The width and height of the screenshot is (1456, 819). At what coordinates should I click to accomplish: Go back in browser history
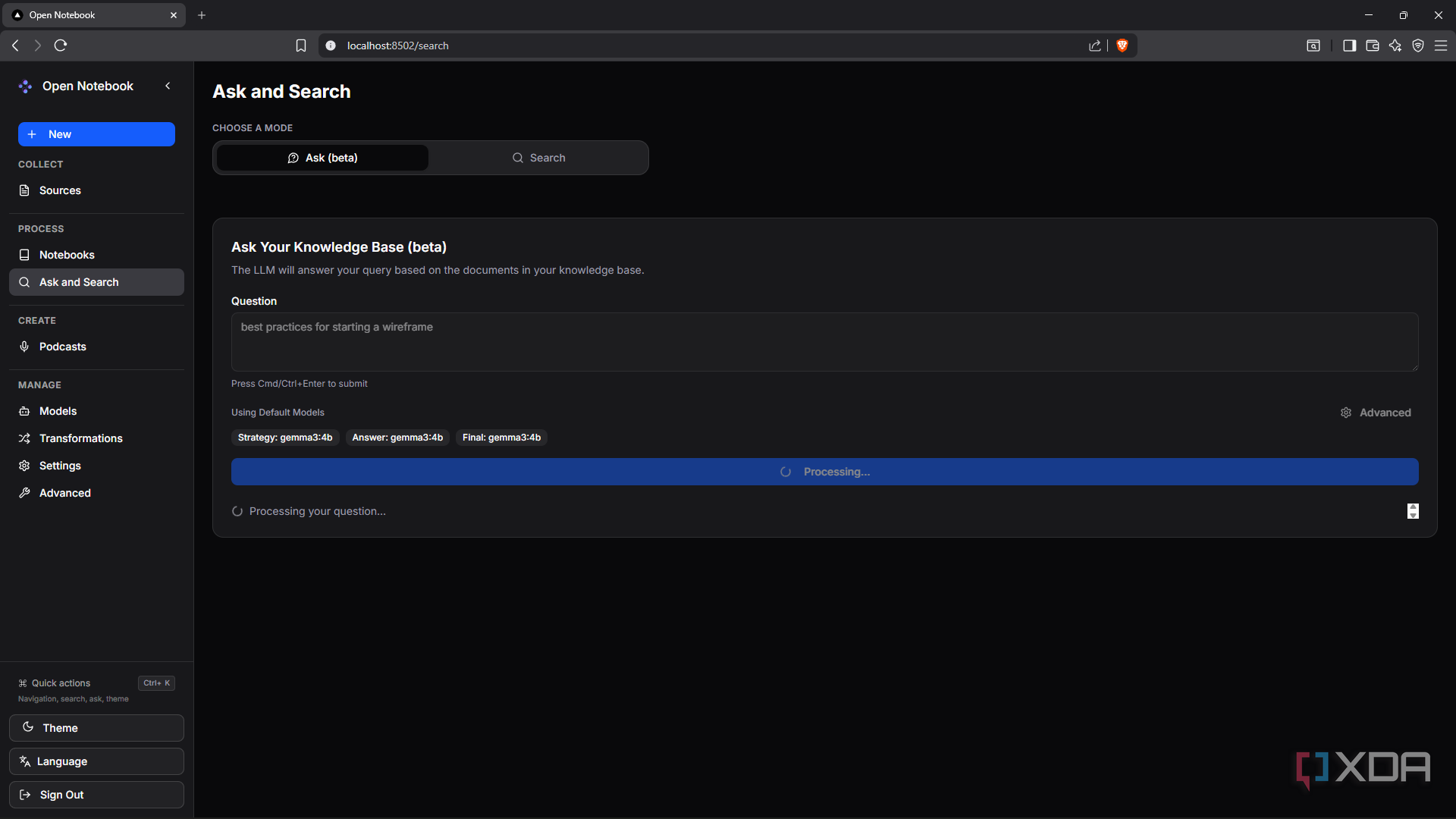tap(15, 45)
